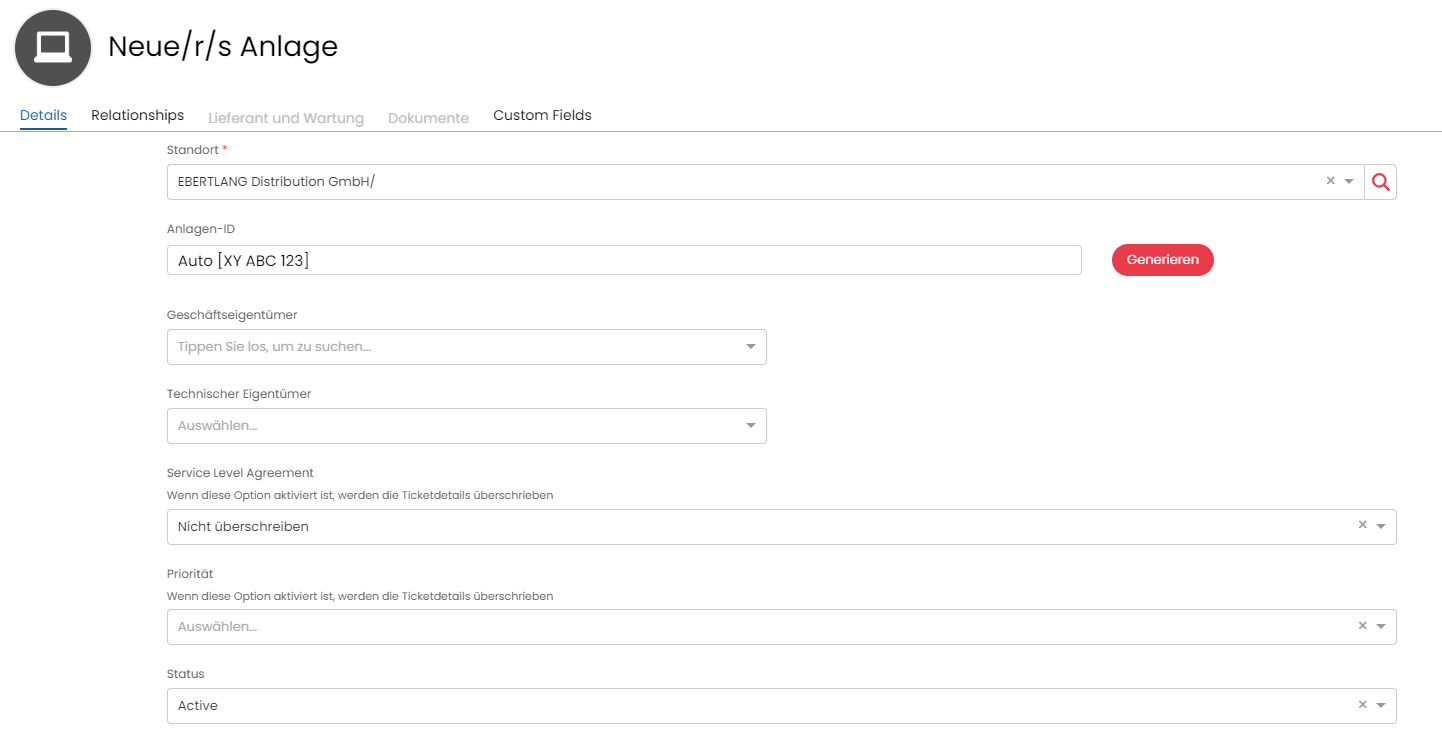Expand the Standort dropdown arrow
Viewport: 1442px width, 747px height.
(1349, 182)
